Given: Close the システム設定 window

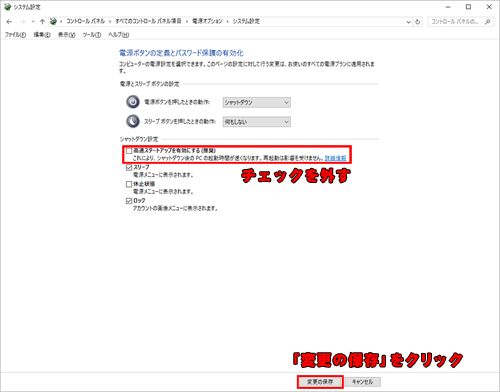Looking at the screenshot, I should (x=489, y=7).
